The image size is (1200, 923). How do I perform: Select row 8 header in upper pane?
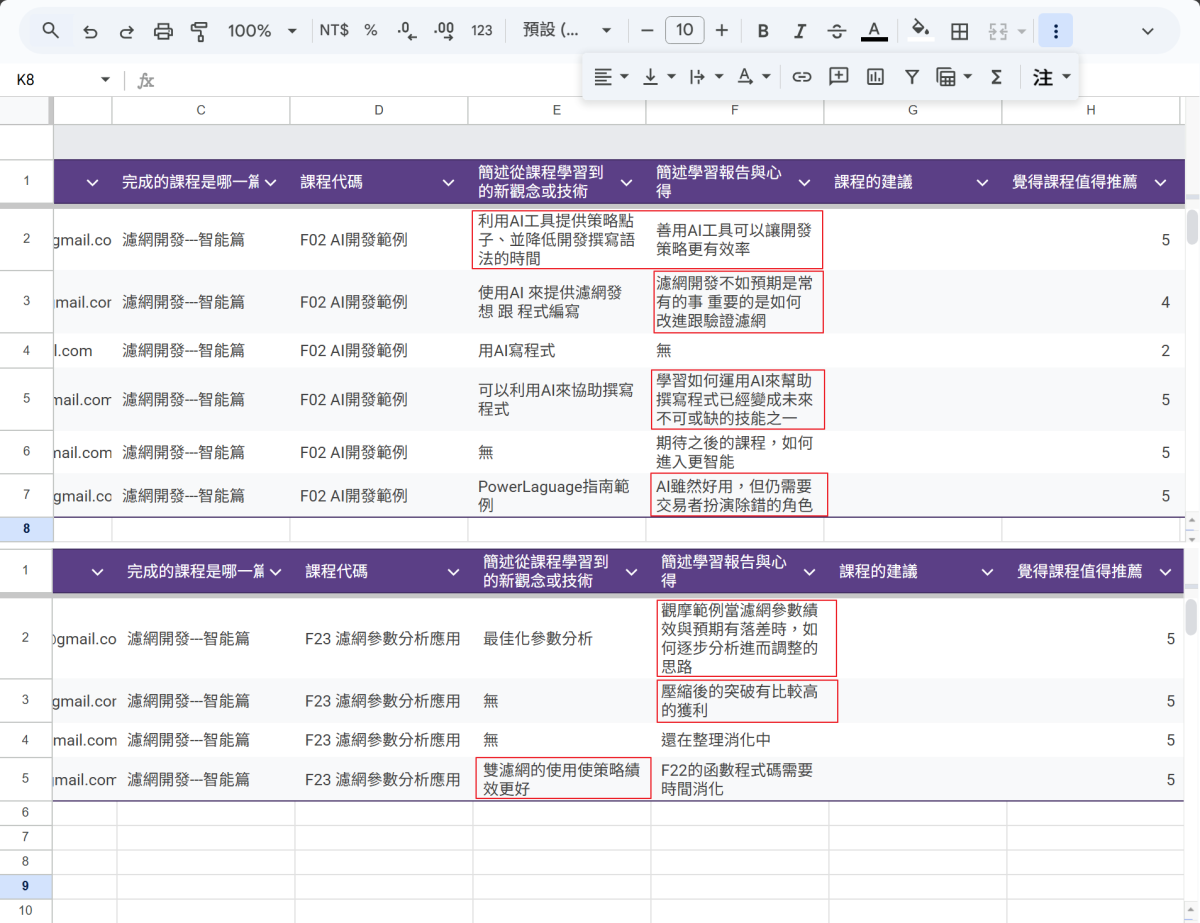pos(26,528)
